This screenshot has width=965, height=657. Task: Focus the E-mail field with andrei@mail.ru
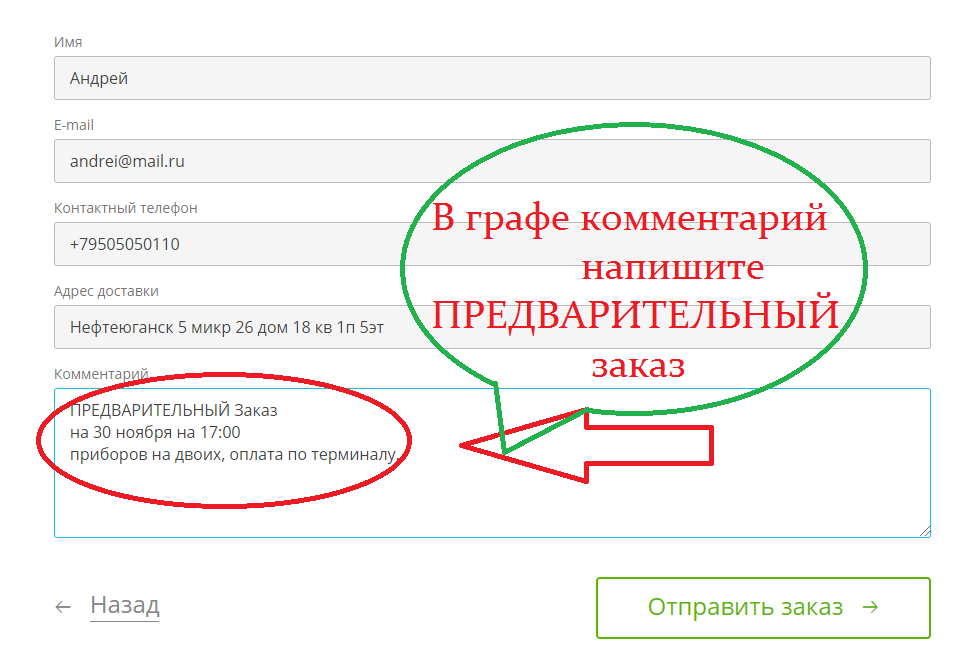pos(492,161)
